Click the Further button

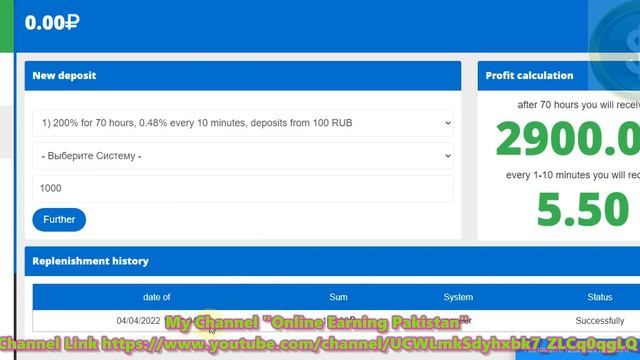tap(59, 220)
